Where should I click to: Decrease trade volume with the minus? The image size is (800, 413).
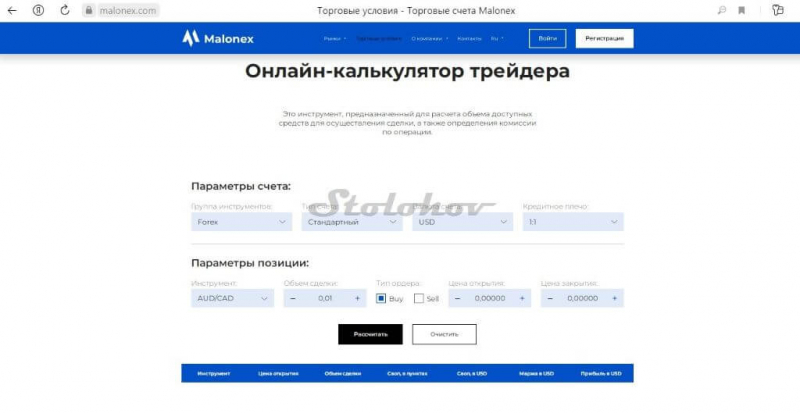(292, 298)
